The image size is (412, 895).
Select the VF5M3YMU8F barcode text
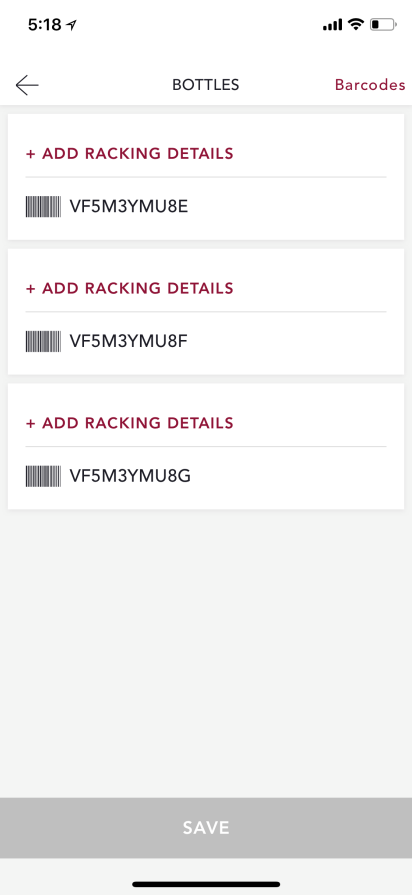(x=129, y=341)
